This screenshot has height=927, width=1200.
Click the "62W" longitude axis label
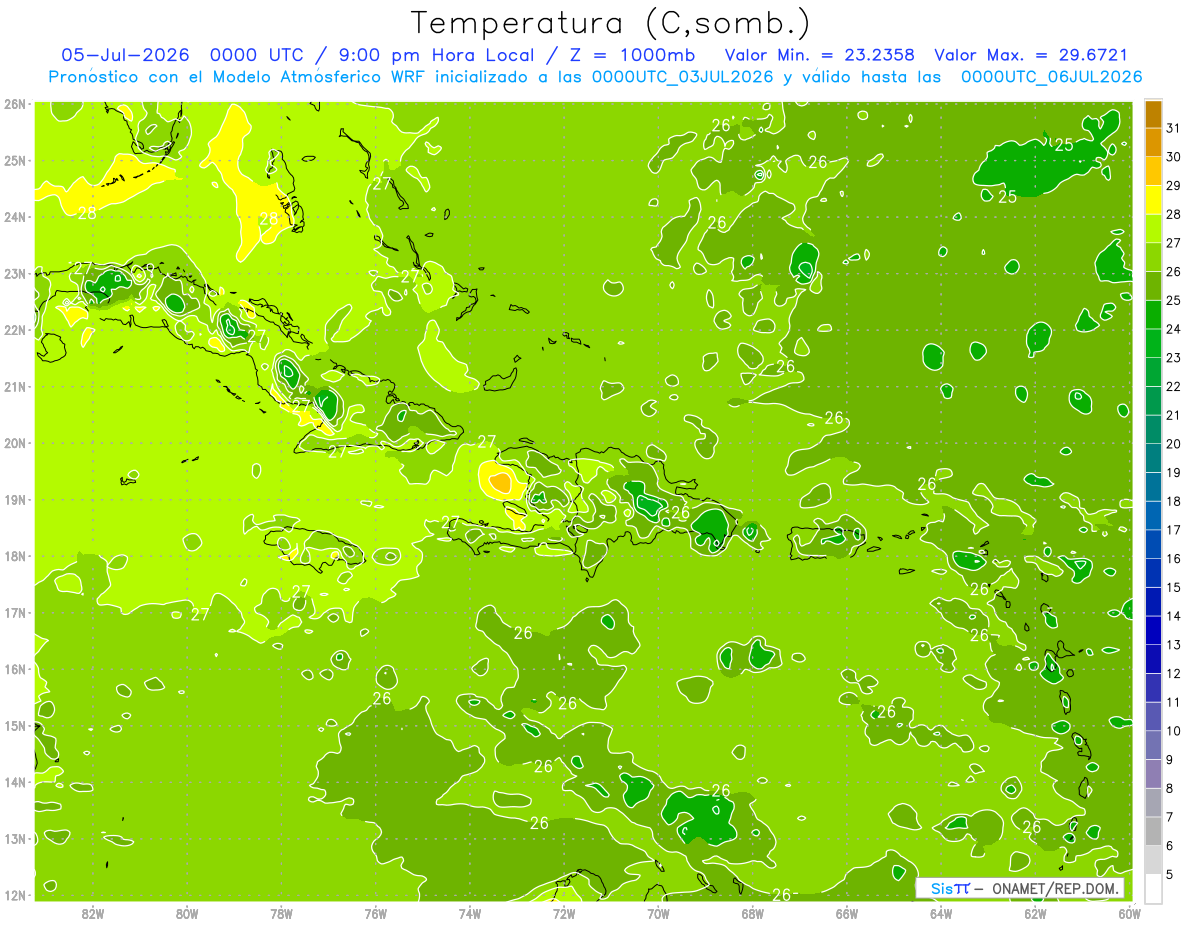1035,912
